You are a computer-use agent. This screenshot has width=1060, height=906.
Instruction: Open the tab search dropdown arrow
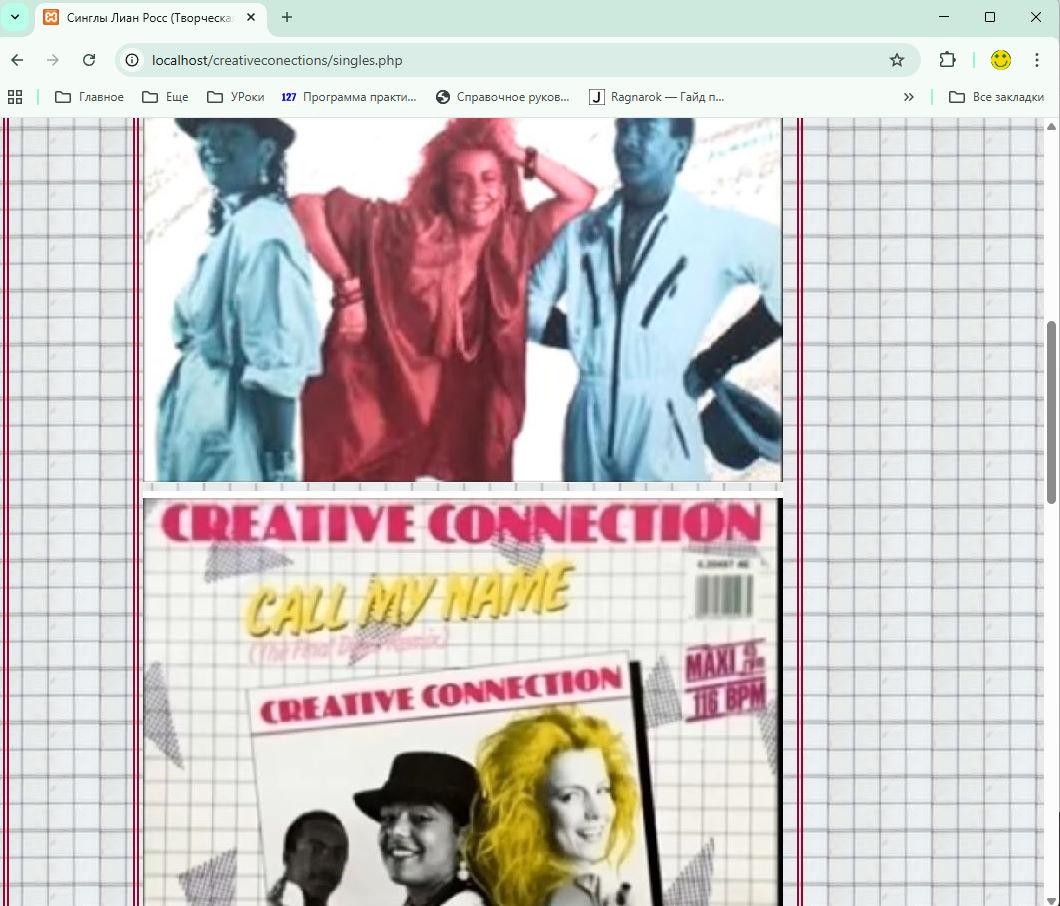(x=15, y=18)
